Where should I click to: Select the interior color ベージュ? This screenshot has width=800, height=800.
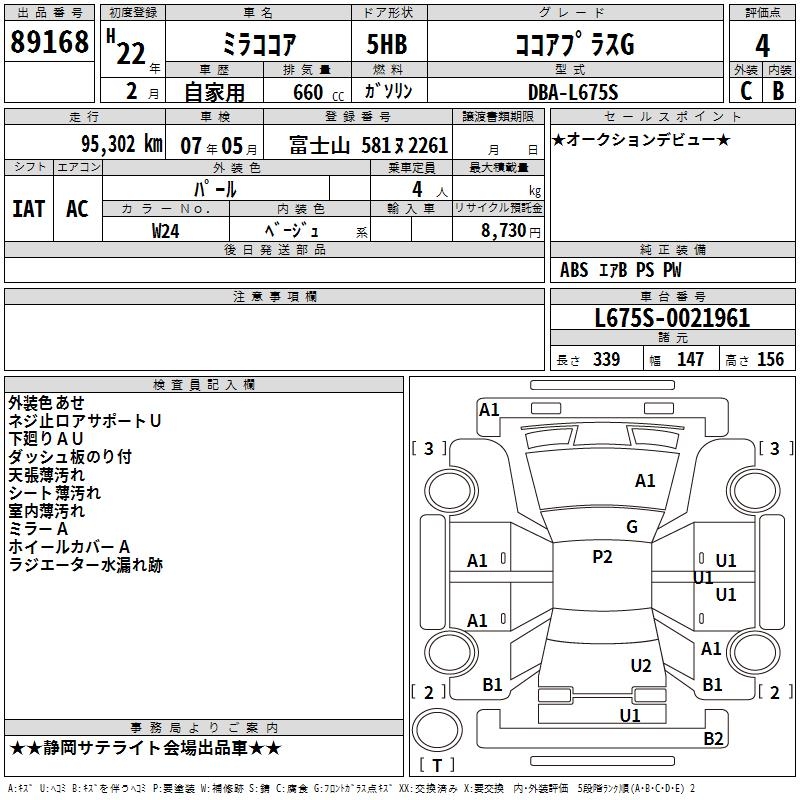[x=292, y=230]
